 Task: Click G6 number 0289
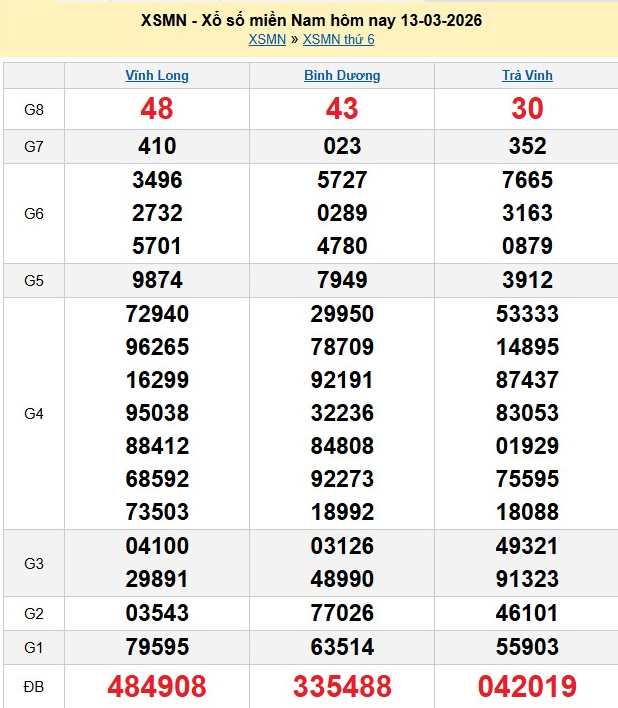point(342,213)
